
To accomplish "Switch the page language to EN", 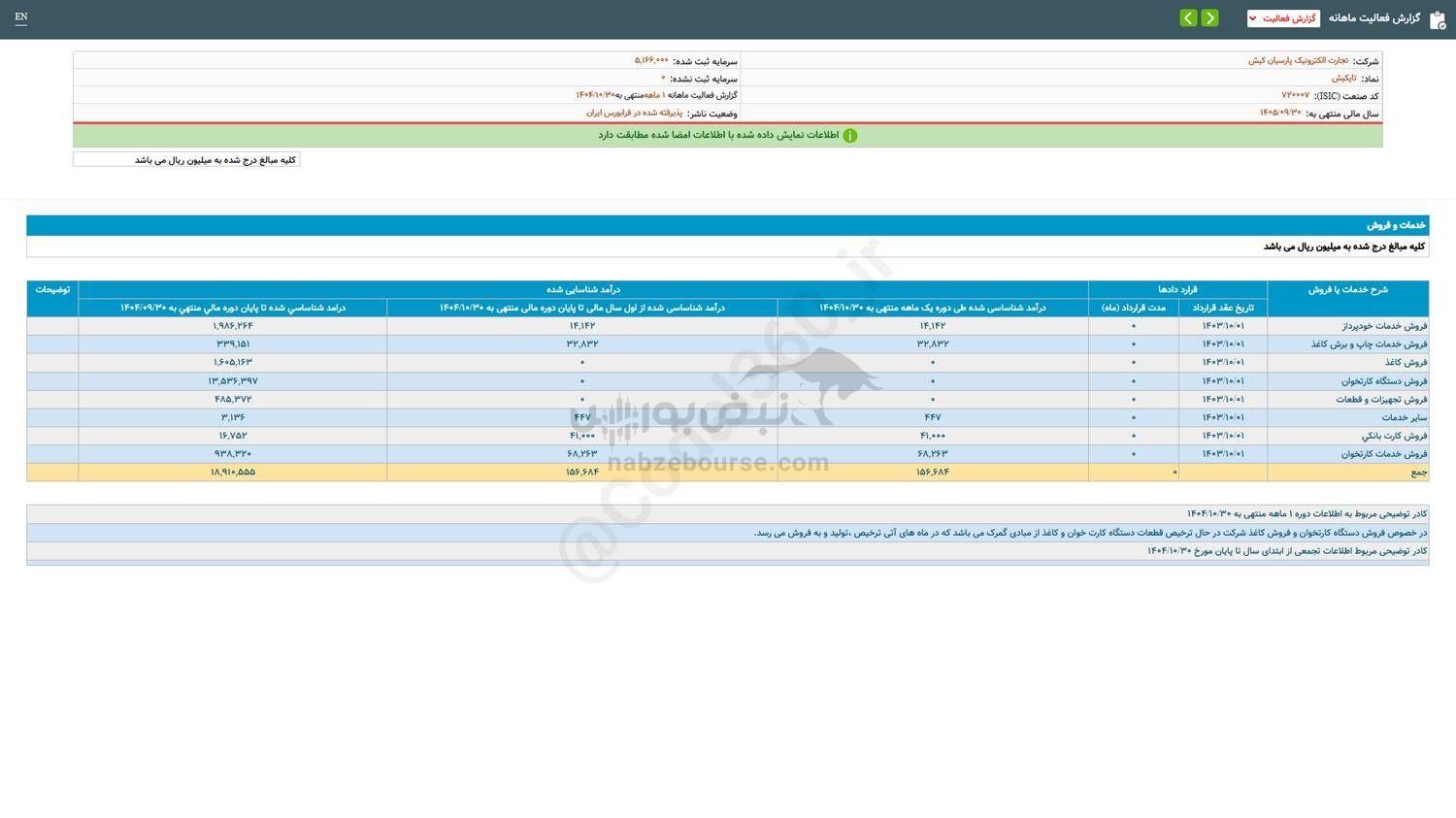I will (20, 16).
